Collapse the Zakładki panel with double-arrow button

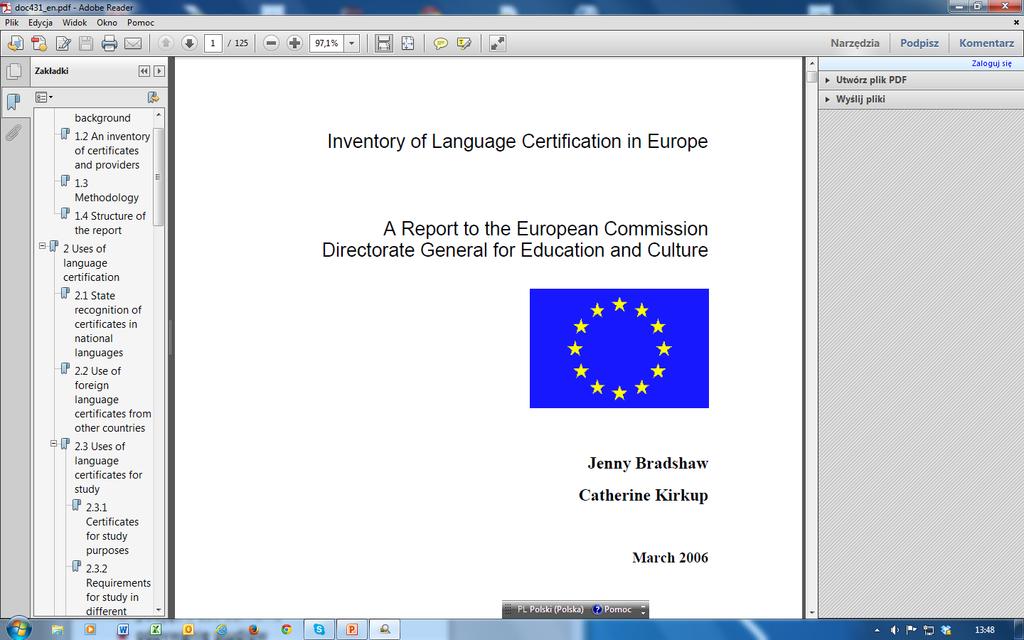click(144, 71)
